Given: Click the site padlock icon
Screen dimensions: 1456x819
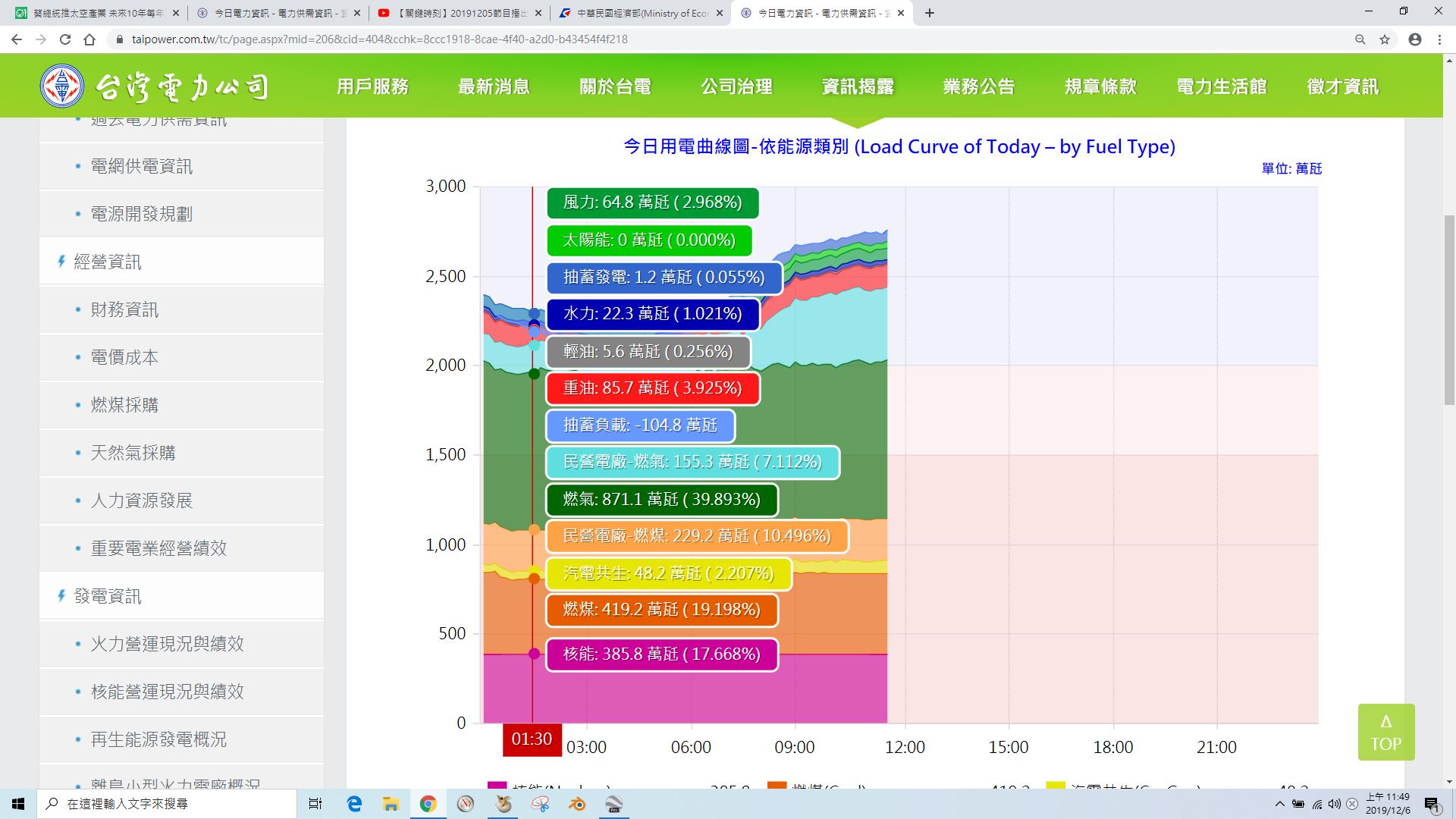Looking at the screenshot, I should (x=119, y=39).
